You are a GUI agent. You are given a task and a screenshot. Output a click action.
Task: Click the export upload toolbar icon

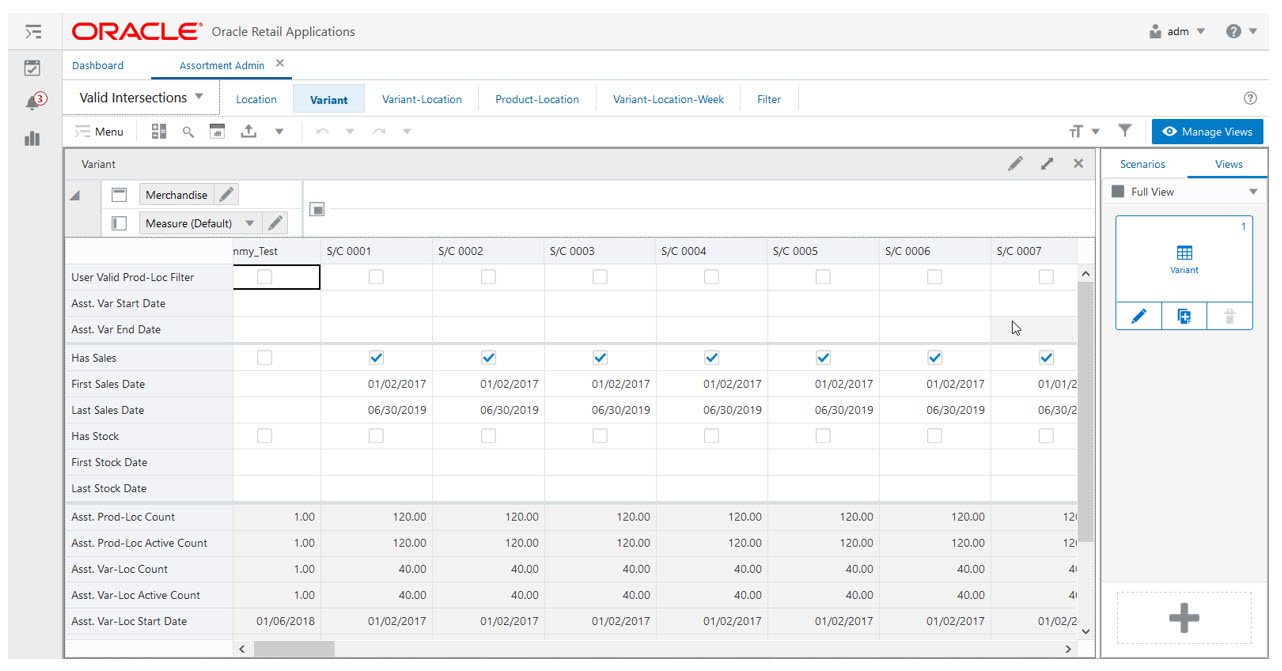249,131
